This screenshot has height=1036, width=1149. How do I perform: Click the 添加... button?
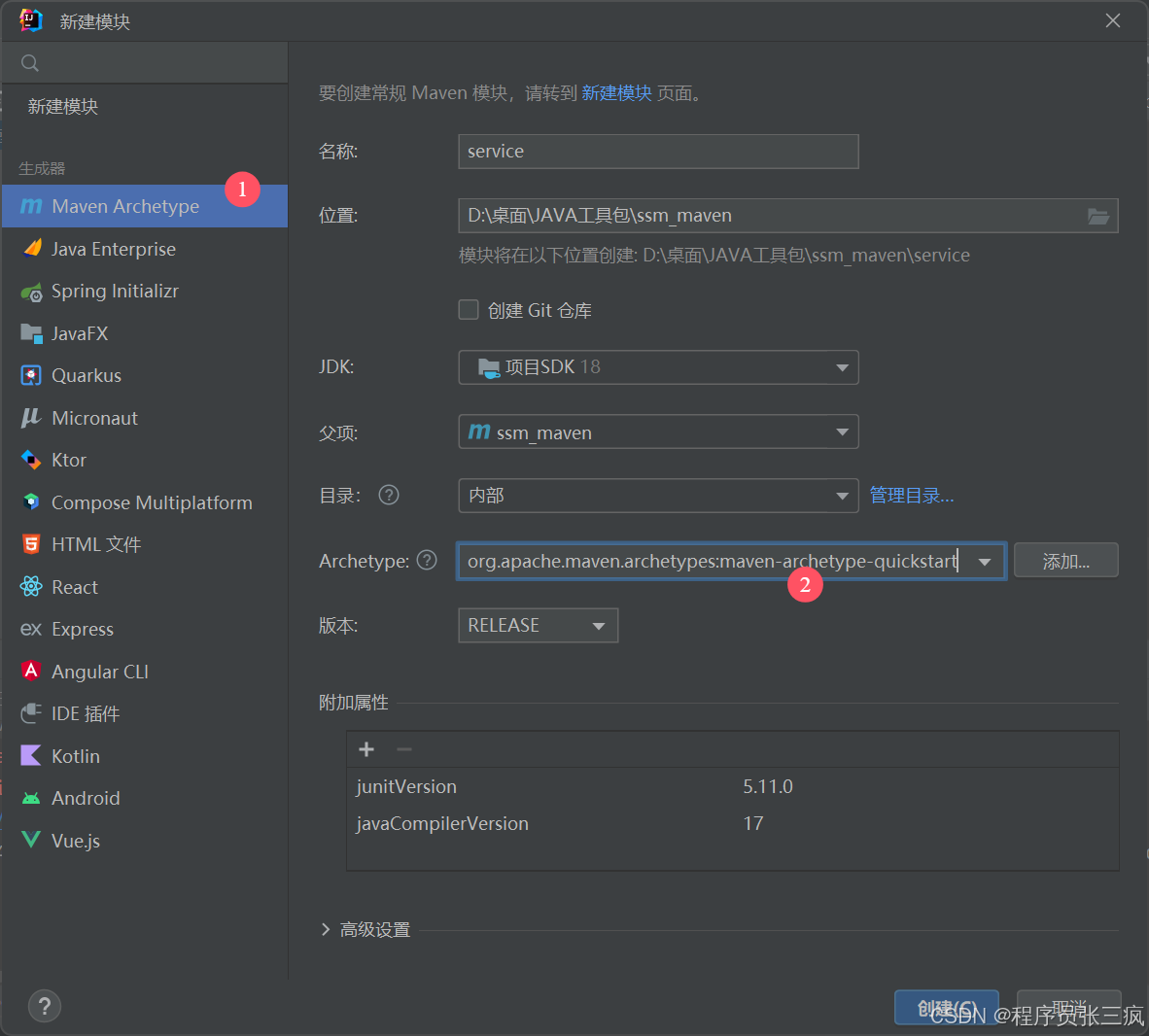(1065, 561)
